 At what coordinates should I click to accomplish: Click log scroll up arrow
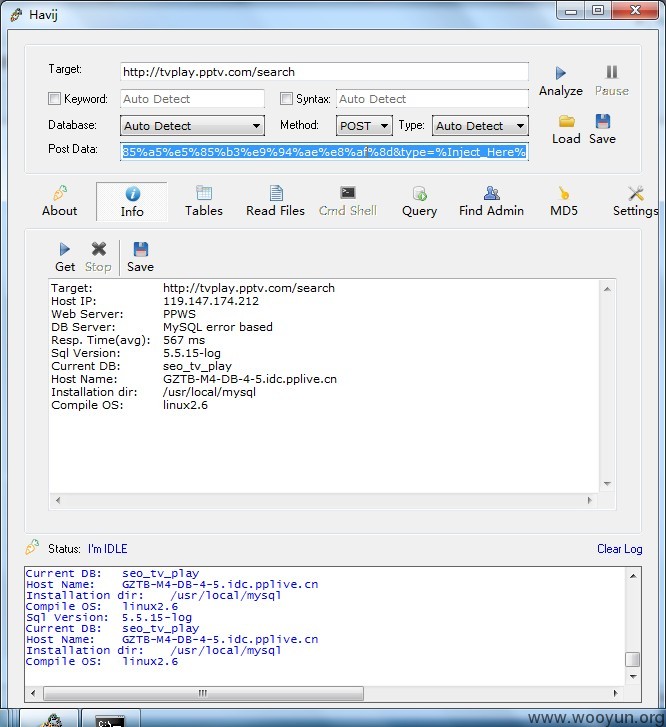click(x=633, y=576)
